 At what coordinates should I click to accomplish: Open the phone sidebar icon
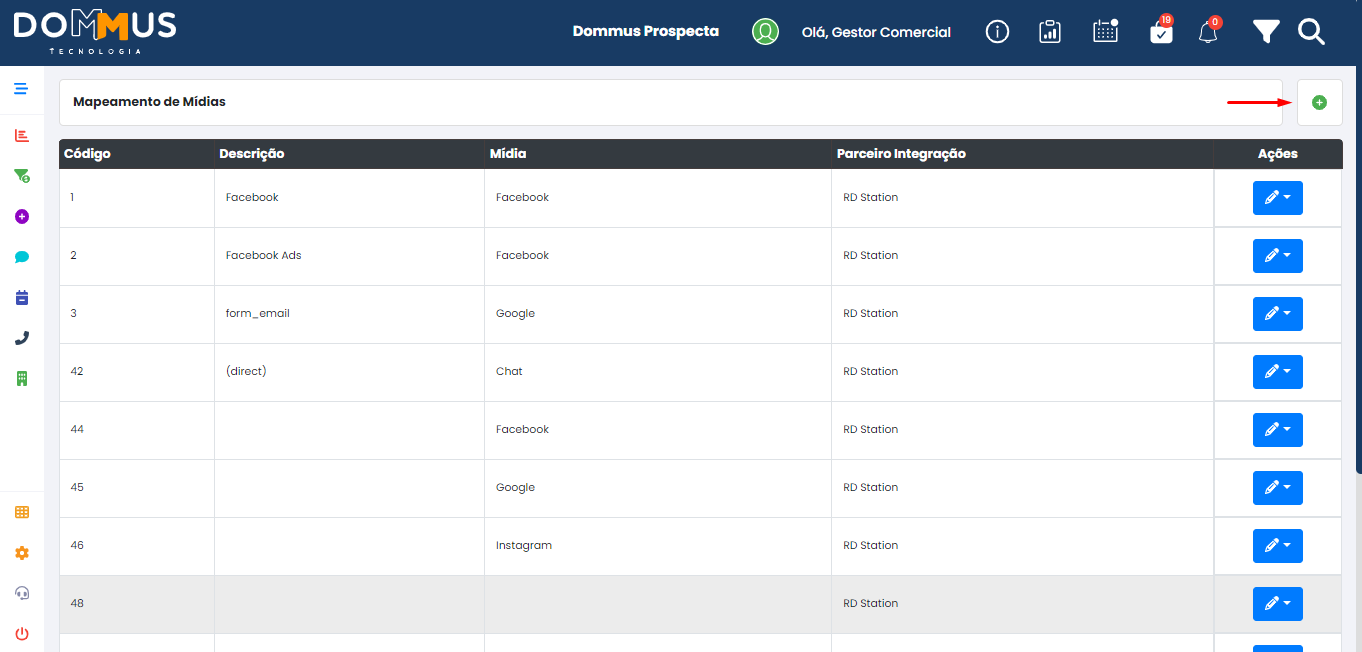click(22, 338)
